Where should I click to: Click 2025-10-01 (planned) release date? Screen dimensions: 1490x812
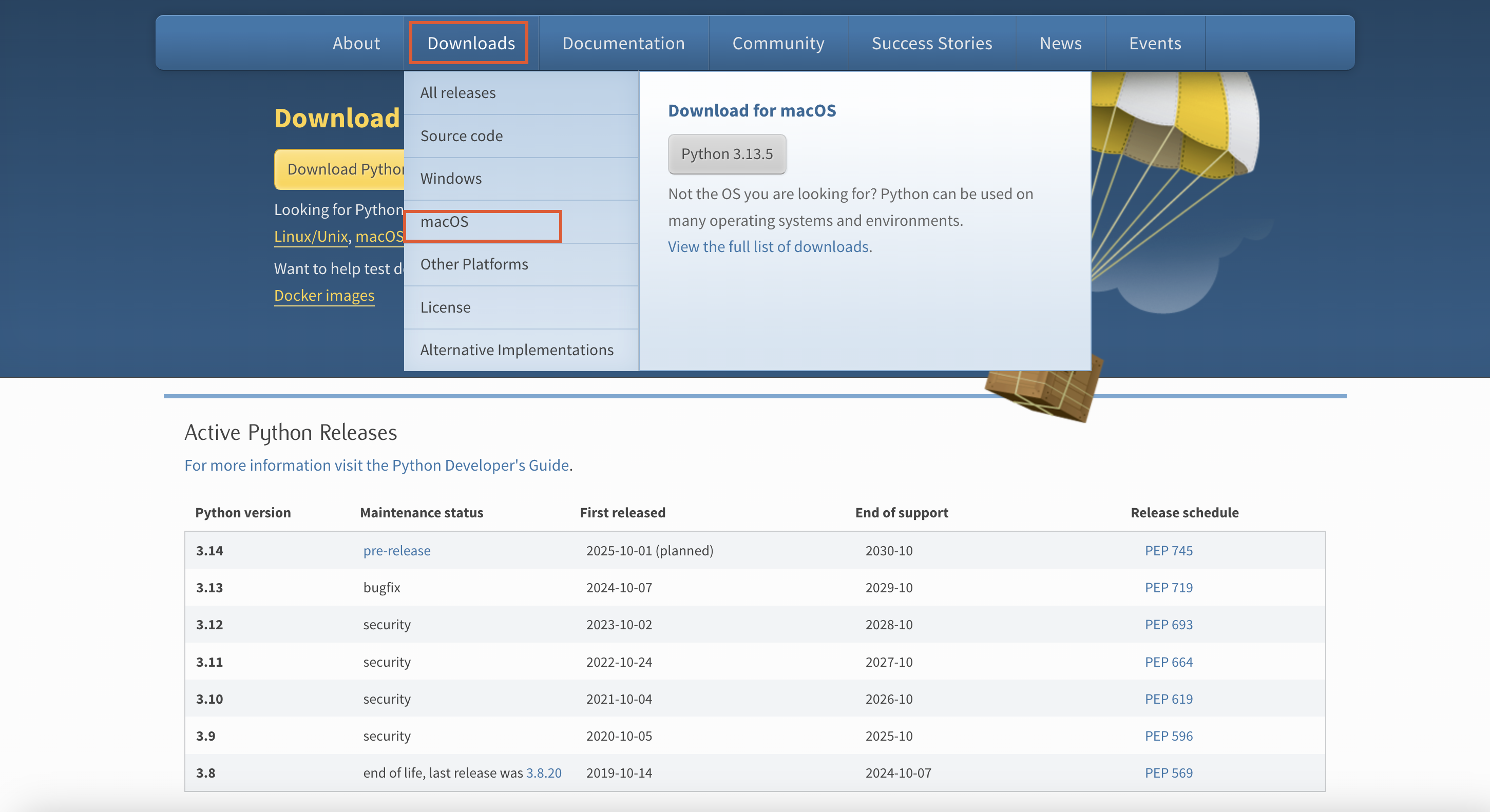pyautogui.click(x=650, y=551)
